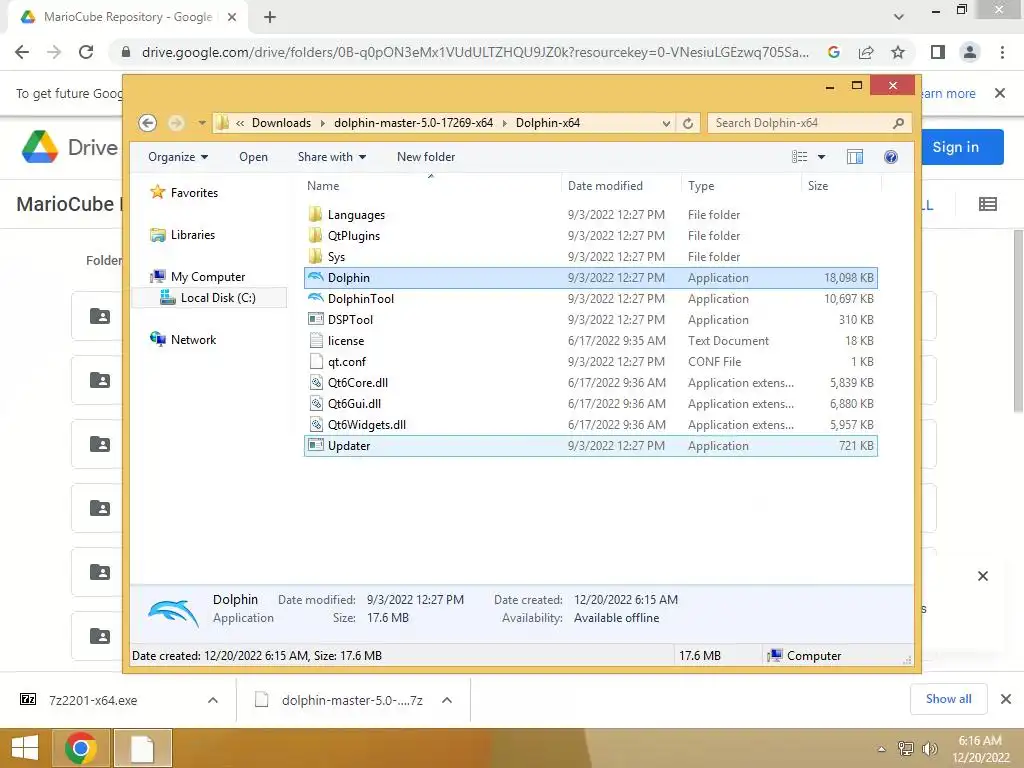Click Show all downloads button
This screenshot has height=768, width=1024.
pyautogui.click(x=948, y=699)
